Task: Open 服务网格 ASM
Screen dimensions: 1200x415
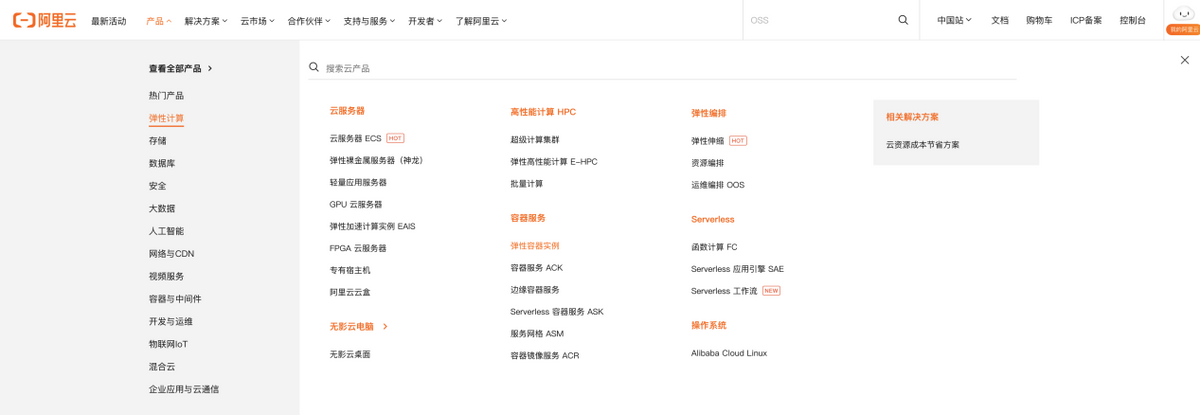Action: tap(537, 334)
